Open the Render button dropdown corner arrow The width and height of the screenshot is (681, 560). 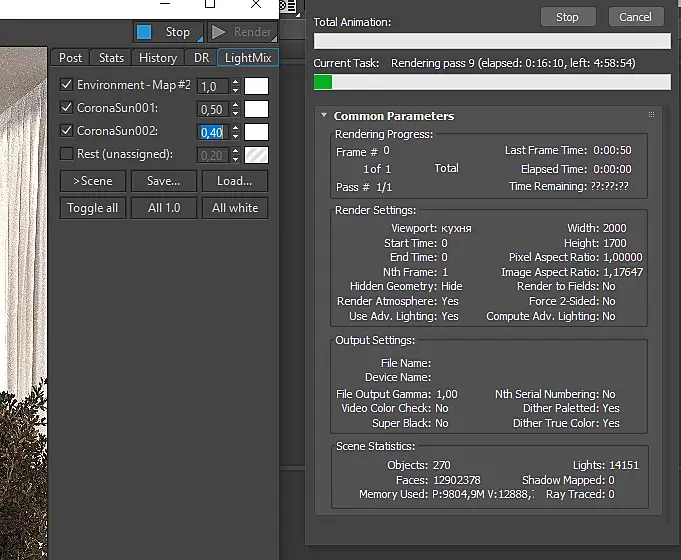point(274,39)
